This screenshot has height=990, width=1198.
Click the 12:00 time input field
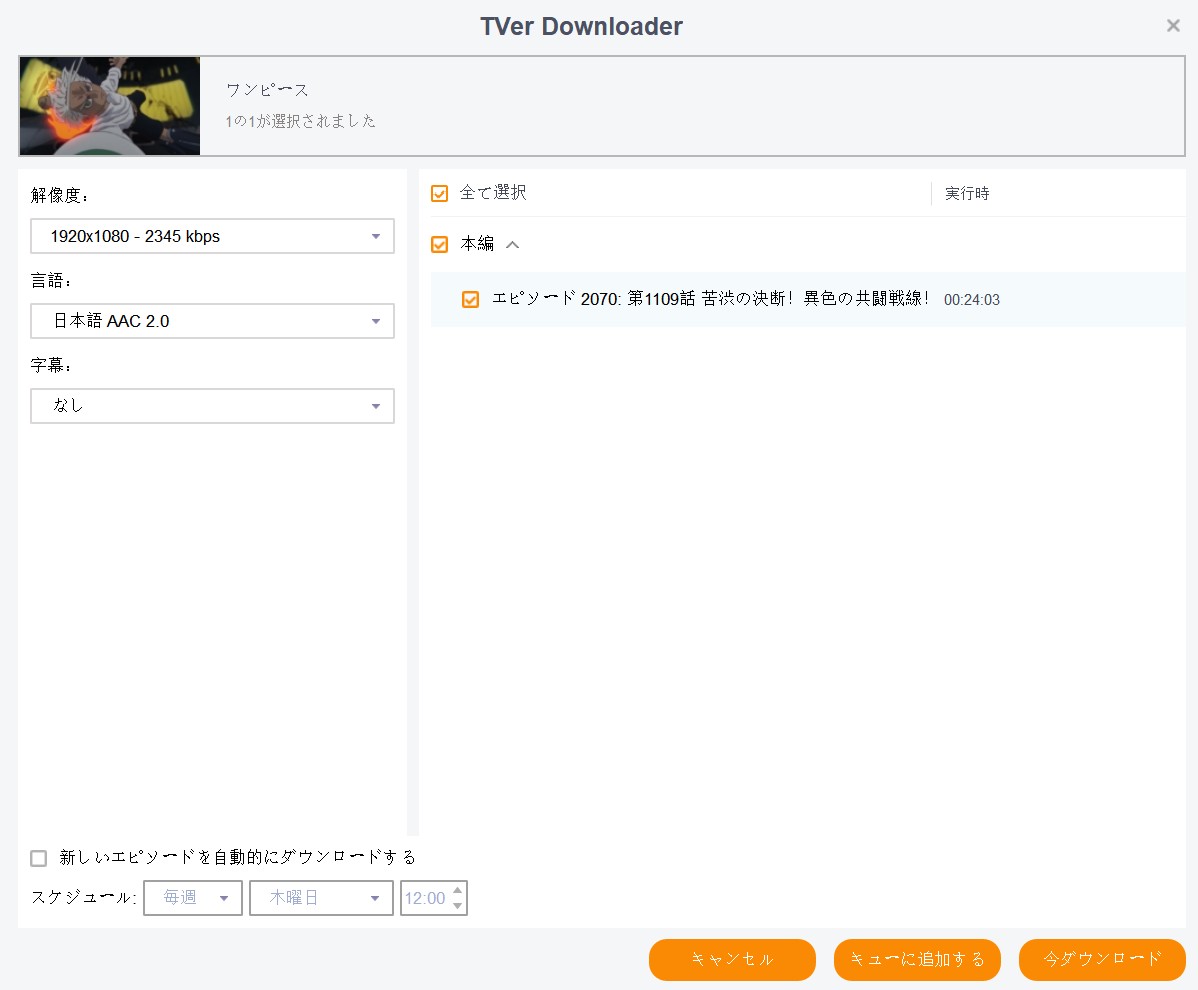point(425,897)
